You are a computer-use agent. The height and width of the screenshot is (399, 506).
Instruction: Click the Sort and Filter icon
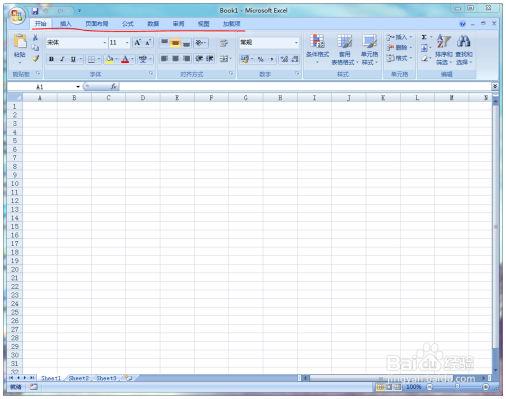[x=444, y=41]
